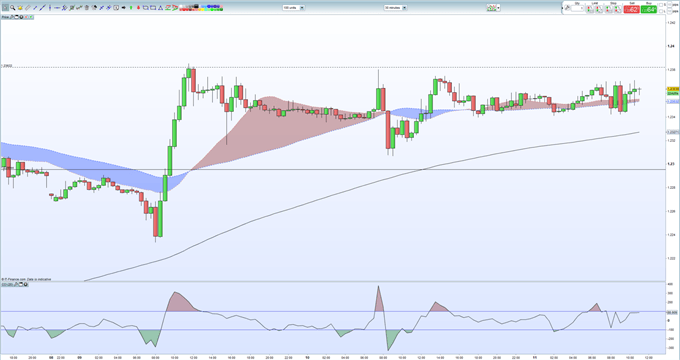Click the trash bin delete drawings icon

tap(87, 7)
